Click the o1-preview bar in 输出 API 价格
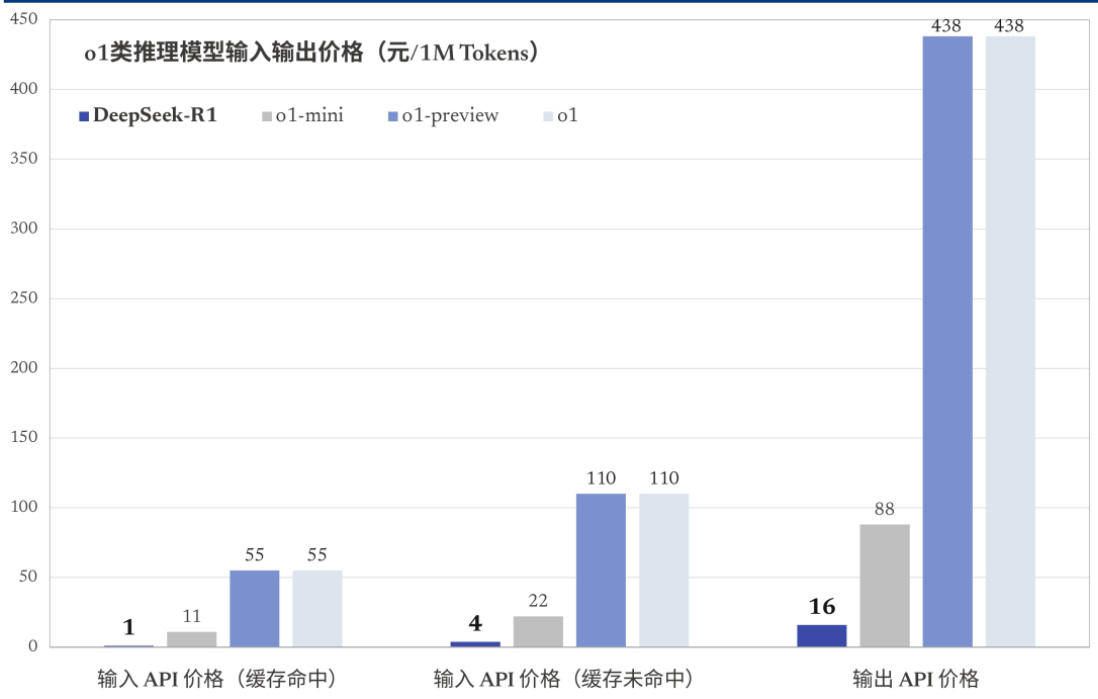The width and height of the screenshot is (1098, 699). pos(947,341)
